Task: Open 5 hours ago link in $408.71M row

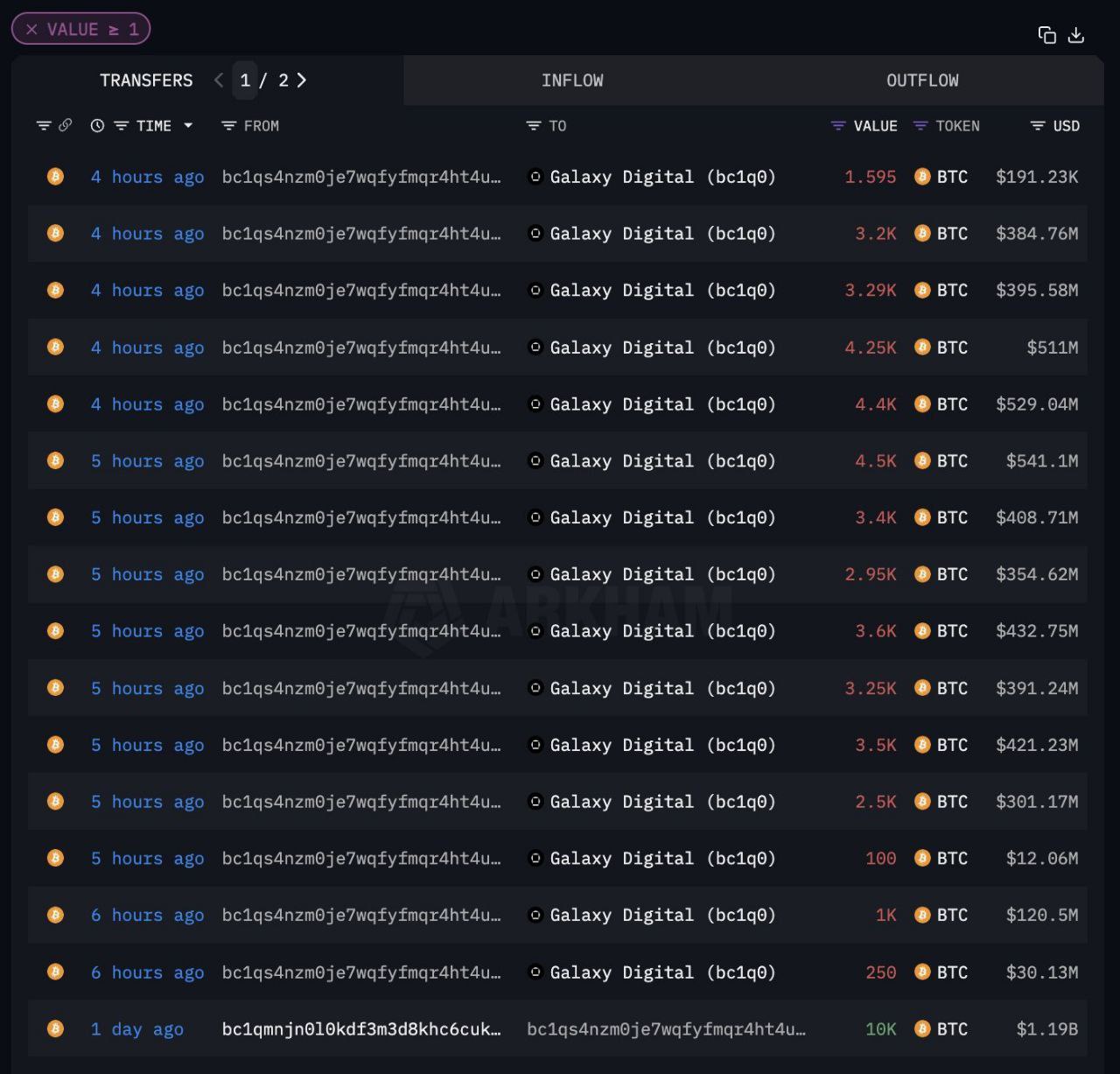Action: [x=147, y=518]
